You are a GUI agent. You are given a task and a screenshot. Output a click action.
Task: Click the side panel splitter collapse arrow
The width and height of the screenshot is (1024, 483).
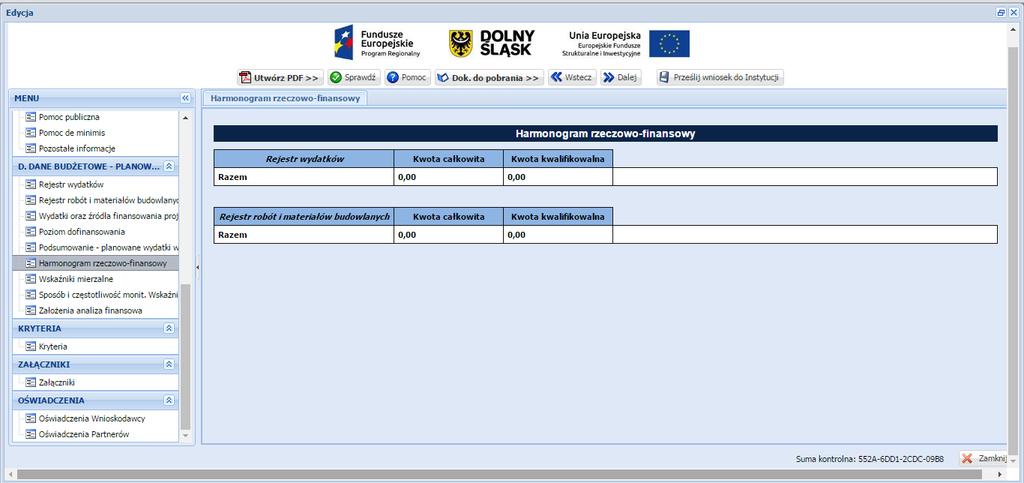(197, 266)
